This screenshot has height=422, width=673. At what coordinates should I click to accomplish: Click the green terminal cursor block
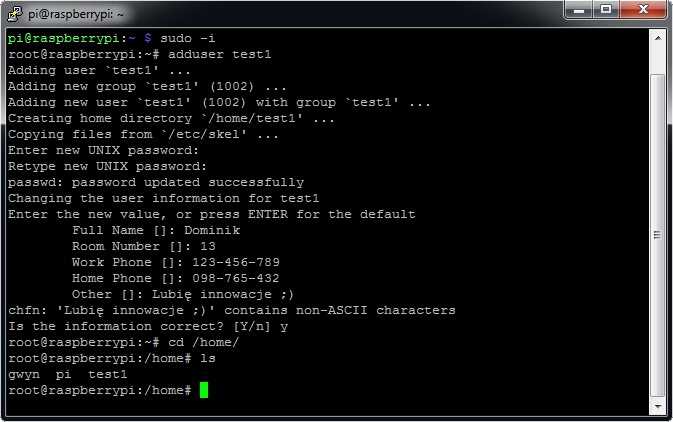[x=204, y=390]
